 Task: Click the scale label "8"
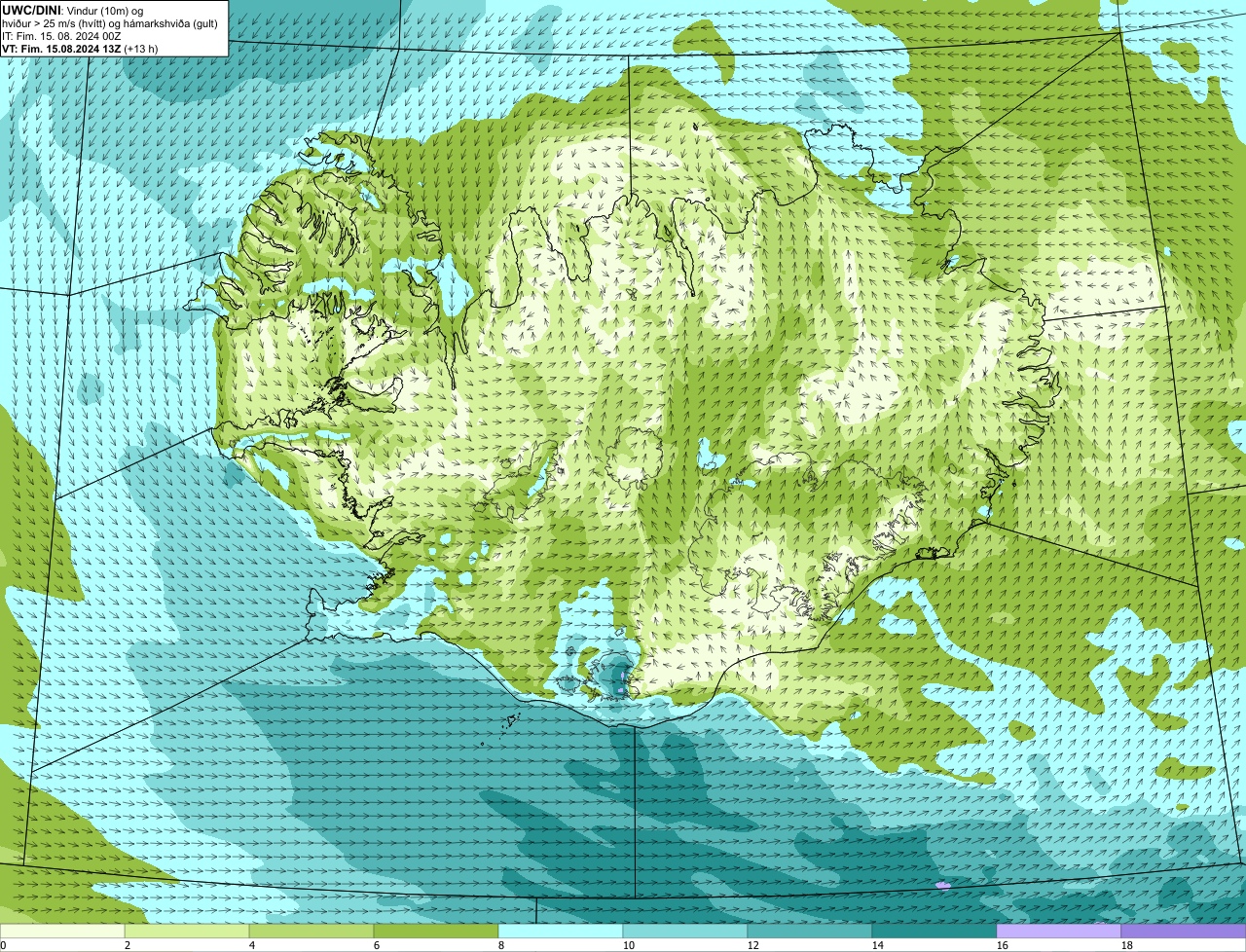tap(501, 945)
